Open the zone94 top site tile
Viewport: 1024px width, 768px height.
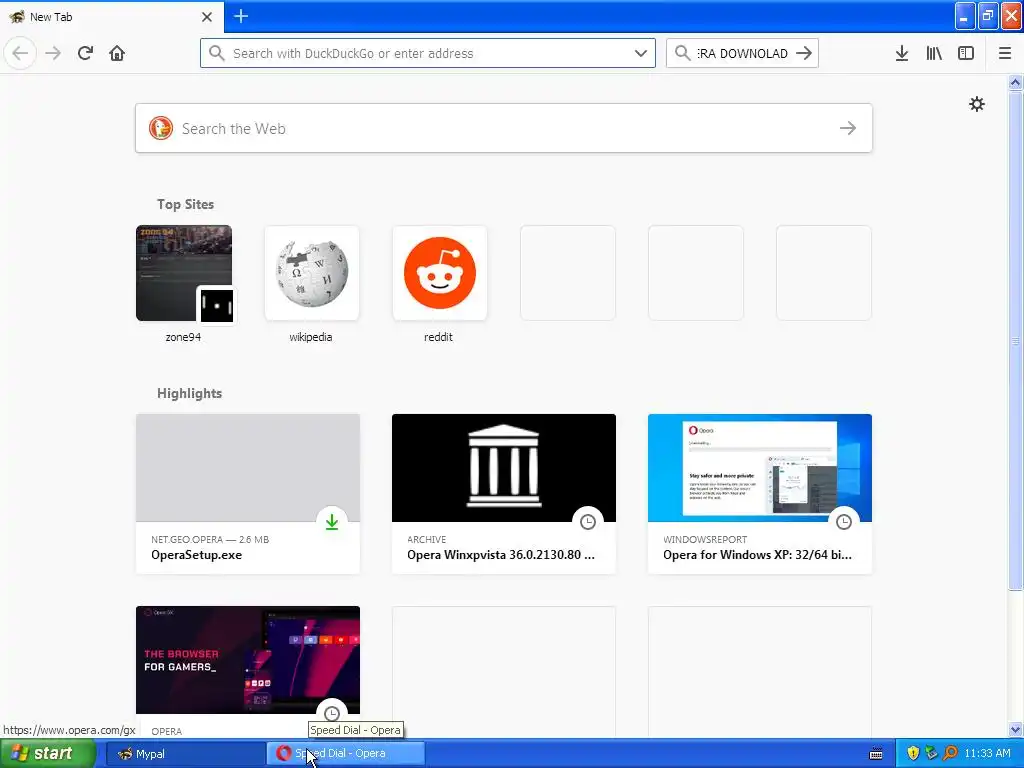pyautogui.click(x=184, y=273)
